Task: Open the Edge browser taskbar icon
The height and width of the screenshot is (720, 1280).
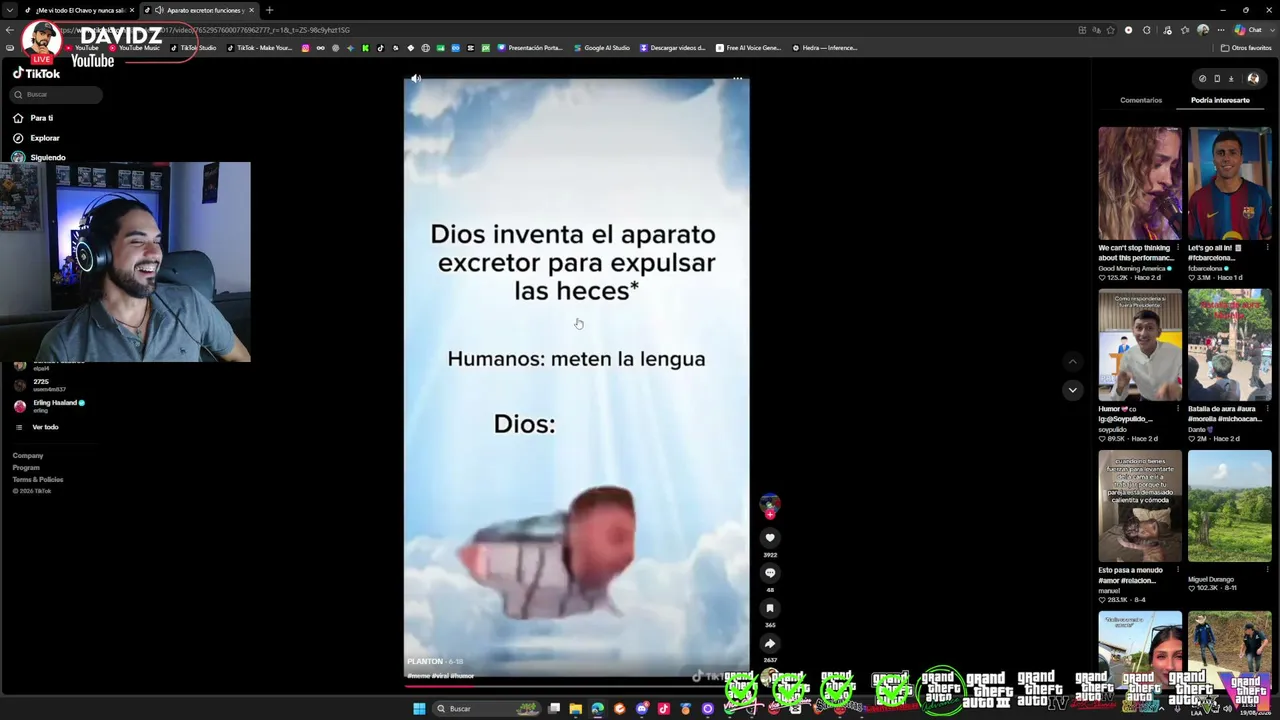Action: 597,709
